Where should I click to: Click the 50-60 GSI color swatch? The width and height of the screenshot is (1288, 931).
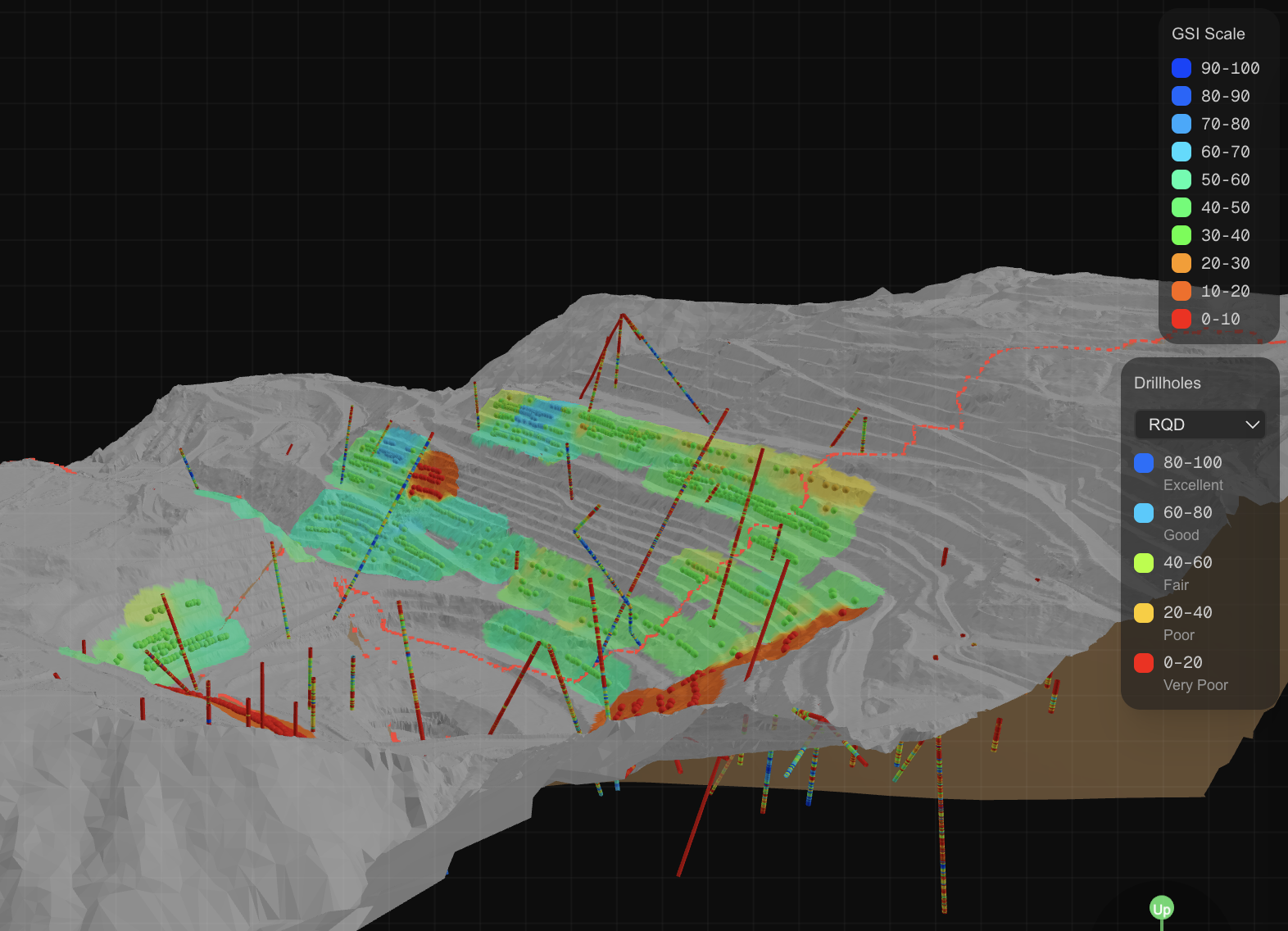point(1181,179)
